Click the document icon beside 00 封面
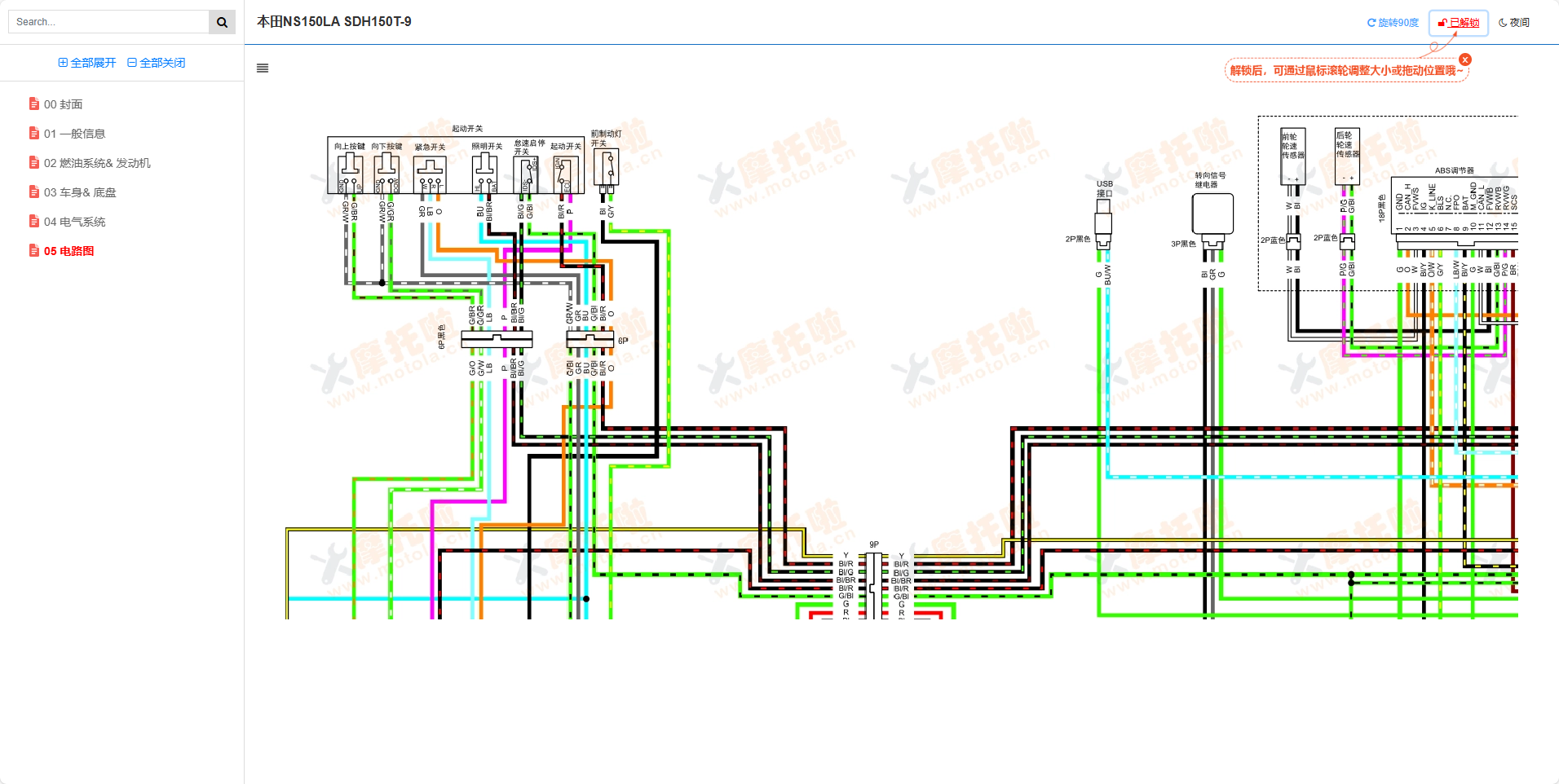The image size is (1559, 784). tap(34, 104)
